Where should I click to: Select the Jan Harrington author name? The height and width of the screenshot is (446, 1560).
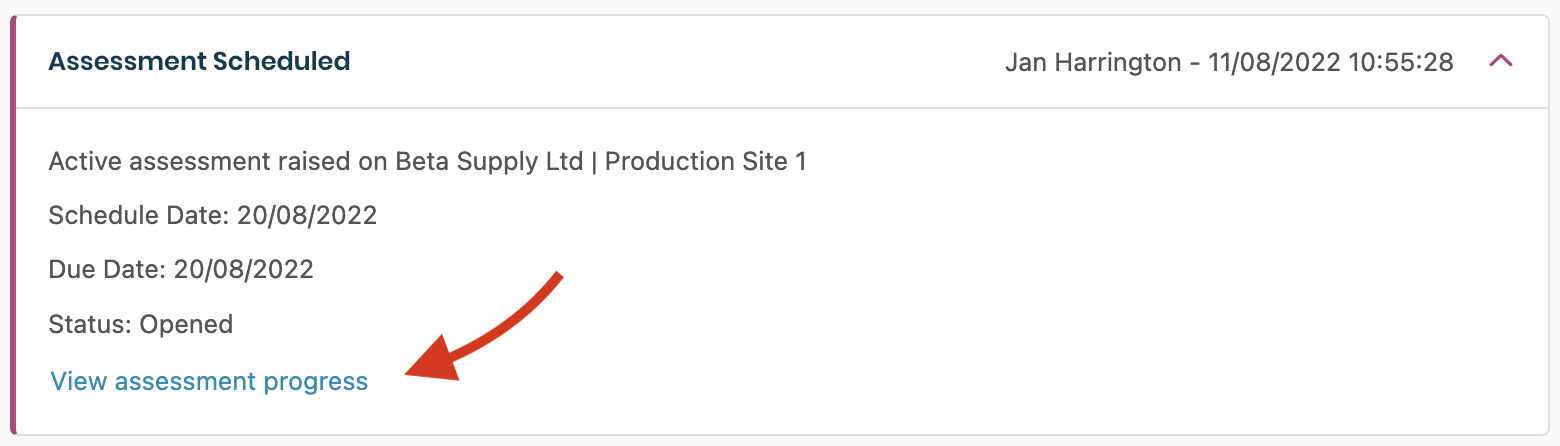(1093, 62)
